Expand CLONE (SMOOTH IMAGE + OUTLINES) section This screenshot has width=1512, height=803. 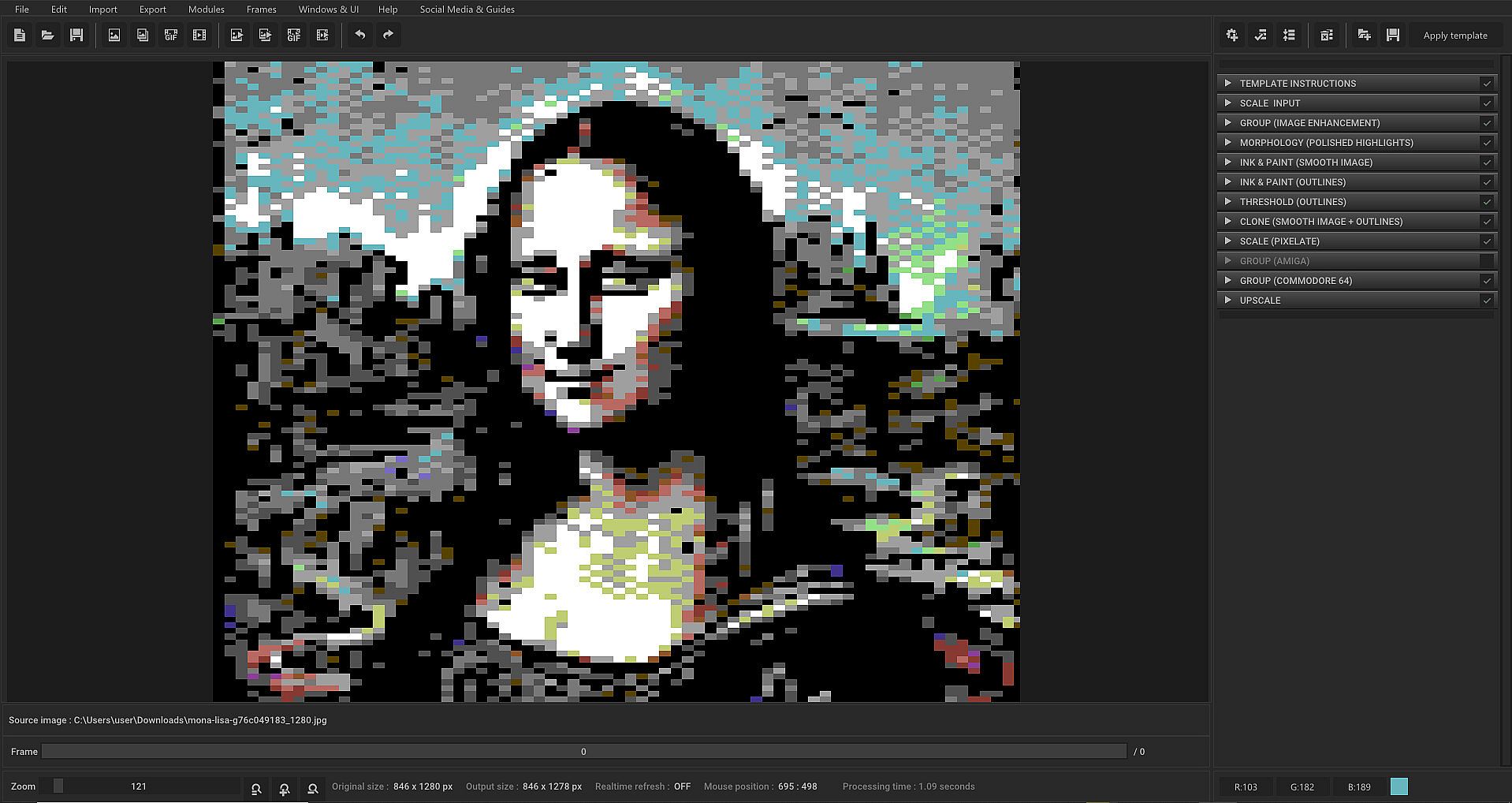(x=1227, y=222)
